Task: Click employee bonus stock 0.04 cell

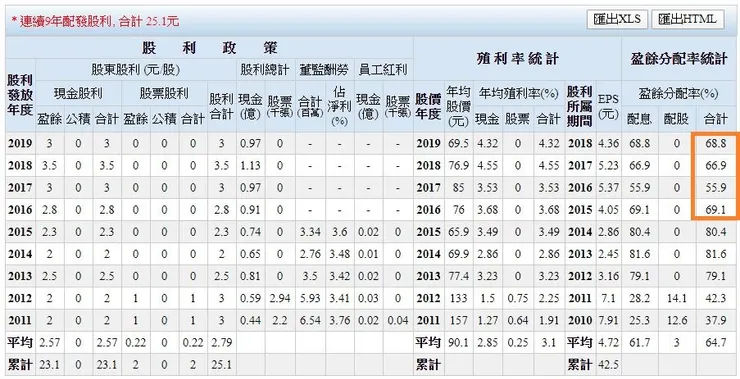Action: click(397, 320)
